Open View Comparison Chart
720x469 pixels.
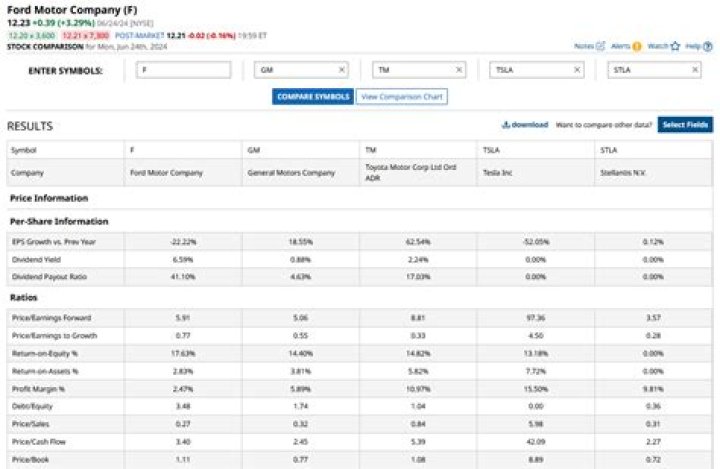tap(402, 96)
